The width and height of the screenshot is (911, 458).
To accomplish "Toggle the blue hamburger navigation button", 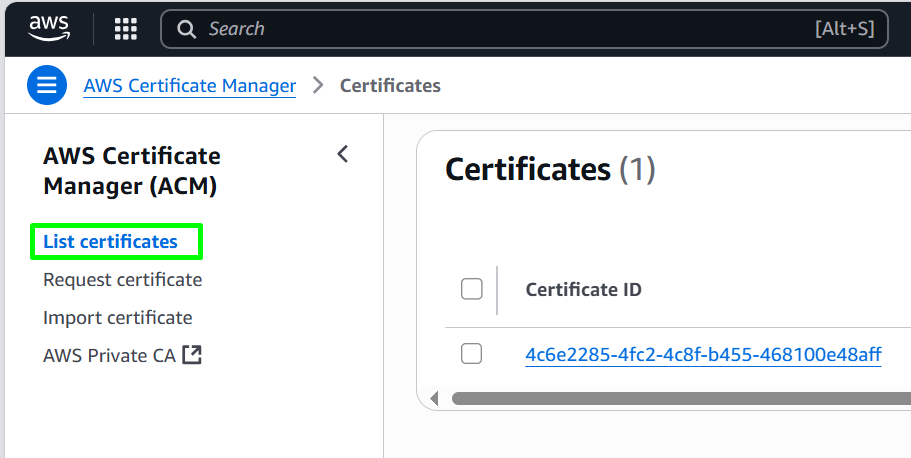I will point(47,85).
